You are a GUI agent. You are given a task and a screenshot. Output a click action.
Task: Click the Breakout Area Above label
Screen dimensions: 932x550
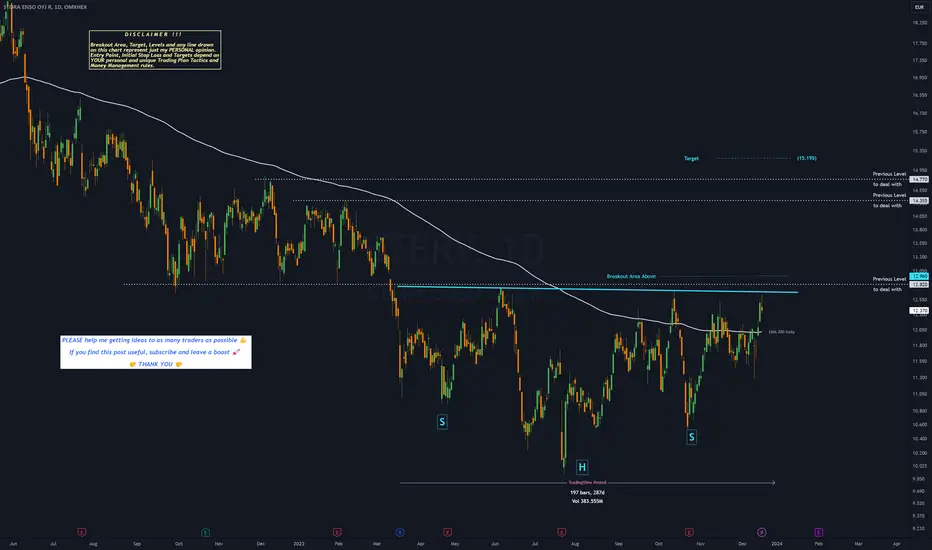point(631,276)
